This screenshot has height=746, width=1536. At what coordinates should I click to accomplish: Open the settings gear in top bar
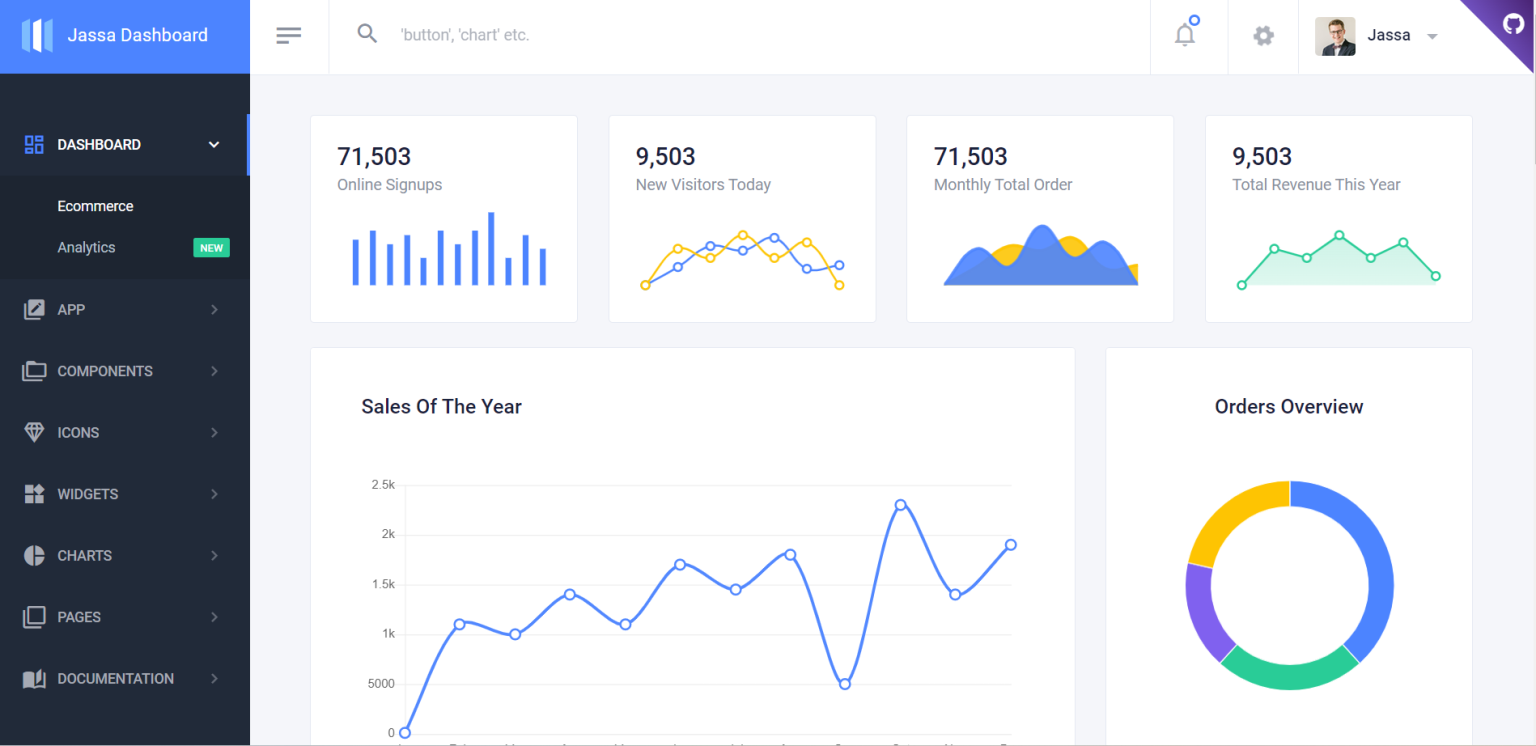click(x=1263, y=35)
